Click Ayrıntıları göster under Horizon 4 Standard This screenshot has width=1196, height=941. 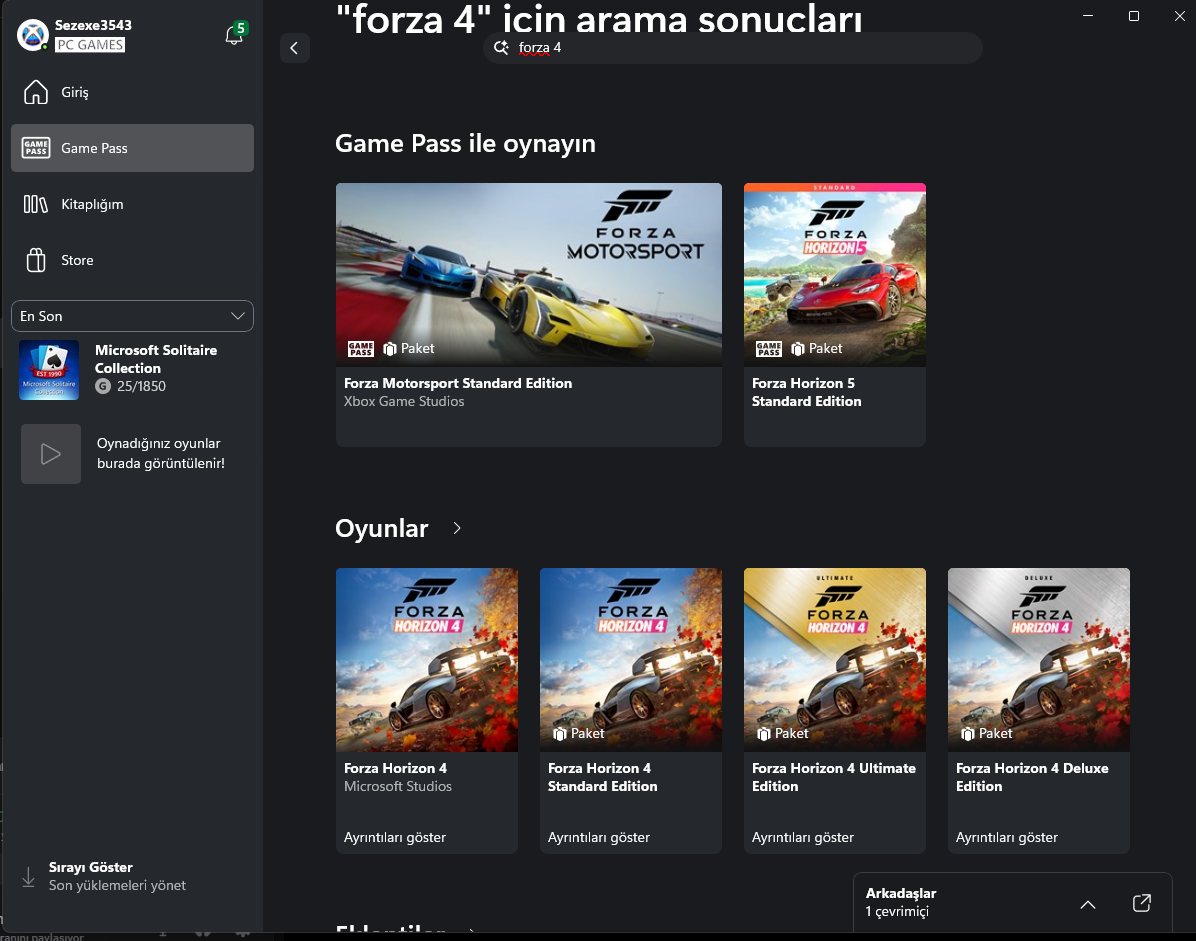[599, 837]
